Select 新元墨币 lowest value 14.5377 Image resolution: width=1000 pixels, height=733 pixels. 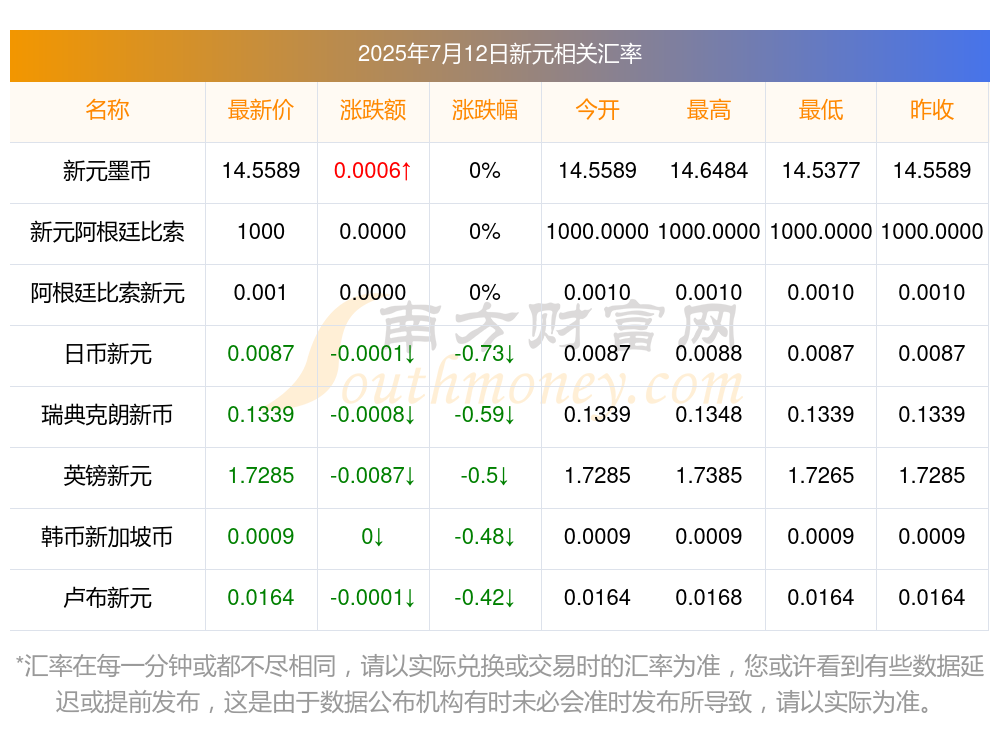point(821,170)
